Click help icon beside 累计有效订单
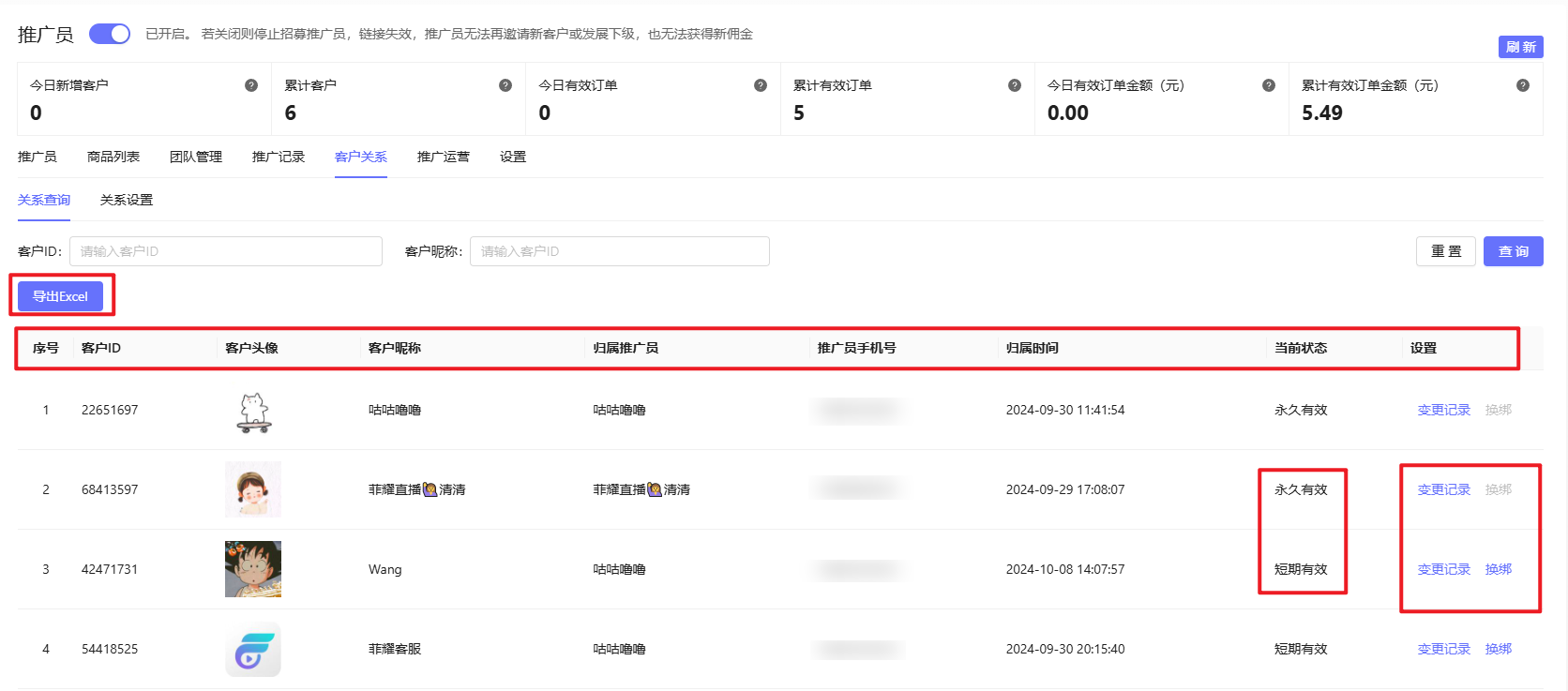The height and width of the screenshot is (691, 1568). 1015,85
